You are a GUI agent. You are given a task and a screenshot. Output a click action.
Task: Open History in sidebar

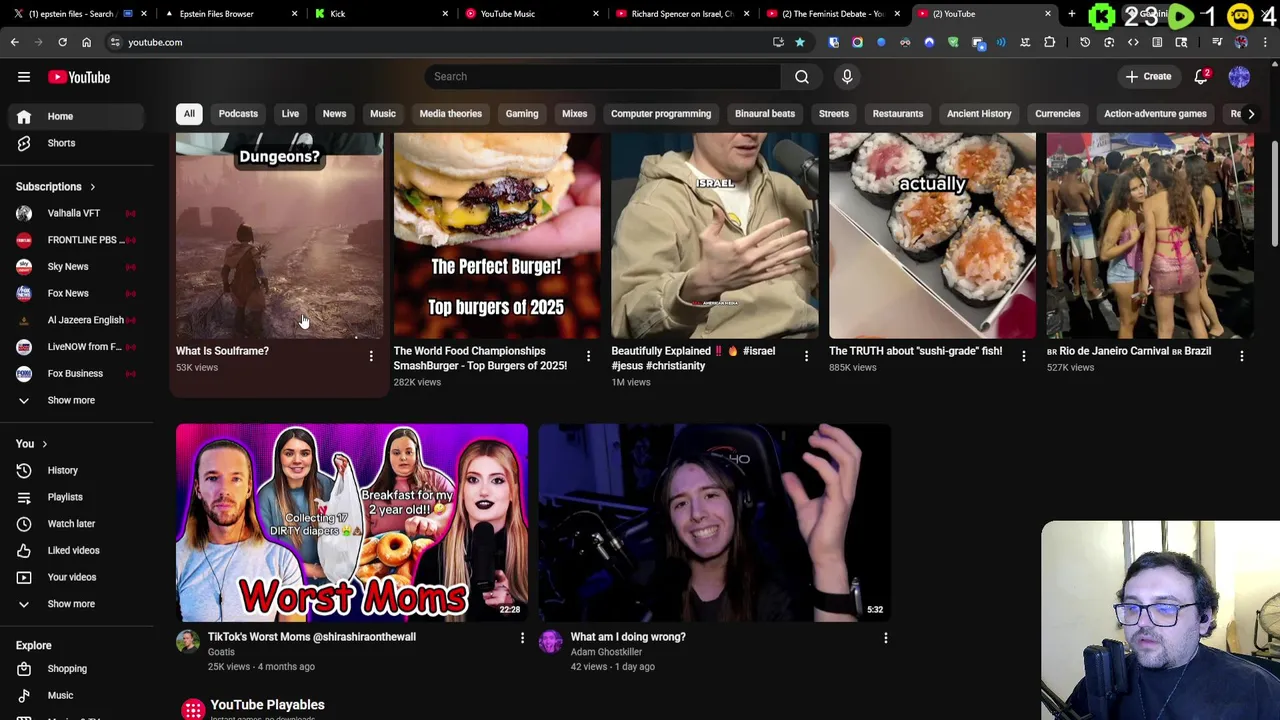[x=77, y=470]
